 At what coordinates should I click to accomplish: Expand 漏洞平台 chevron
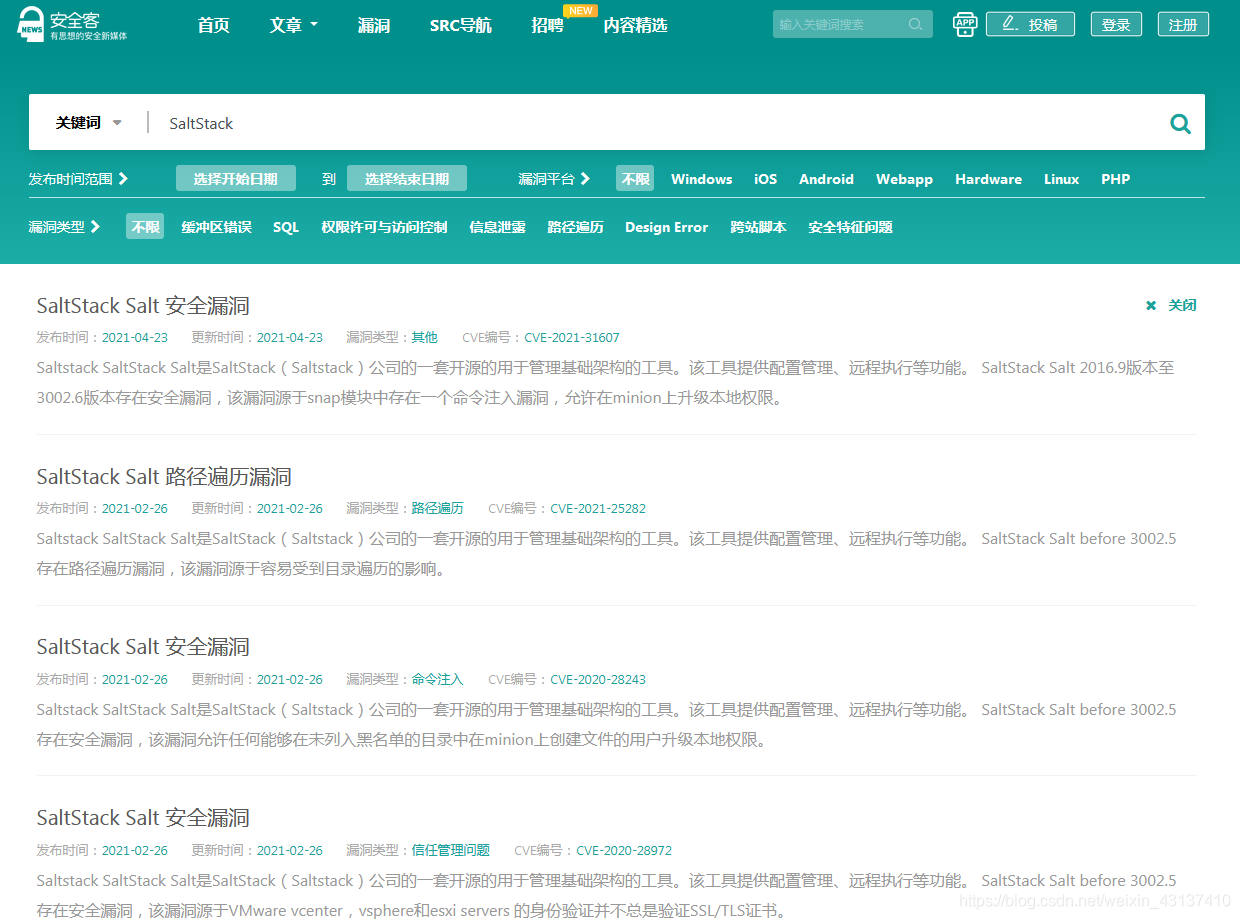pos(585,179)
